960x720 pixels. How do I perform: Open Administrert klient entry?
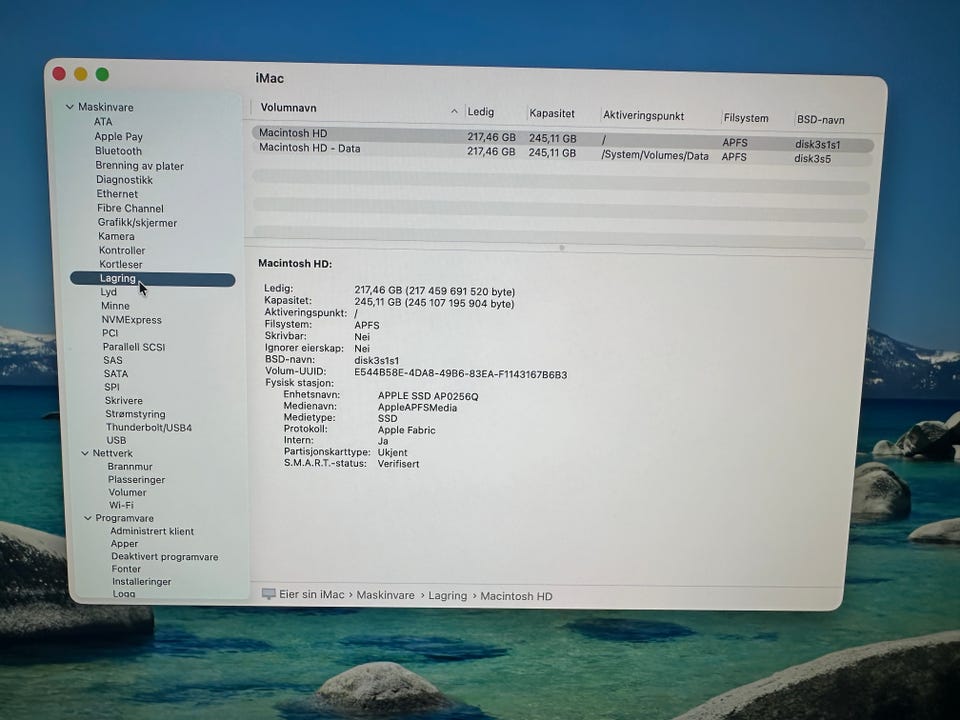pyautogui.click(x=152, y=531)
